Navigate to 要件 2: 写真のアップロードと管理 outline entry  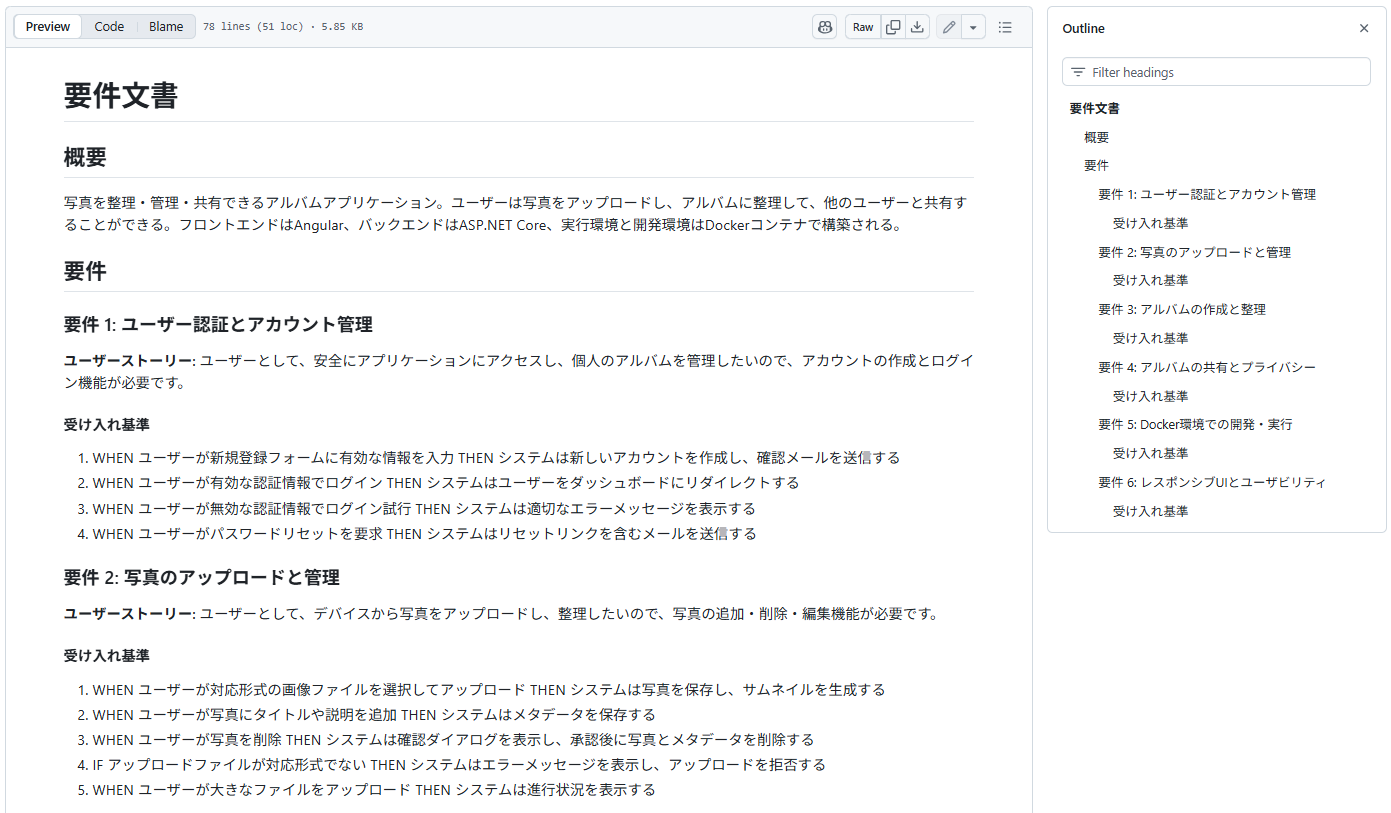tap(1194, 252)
